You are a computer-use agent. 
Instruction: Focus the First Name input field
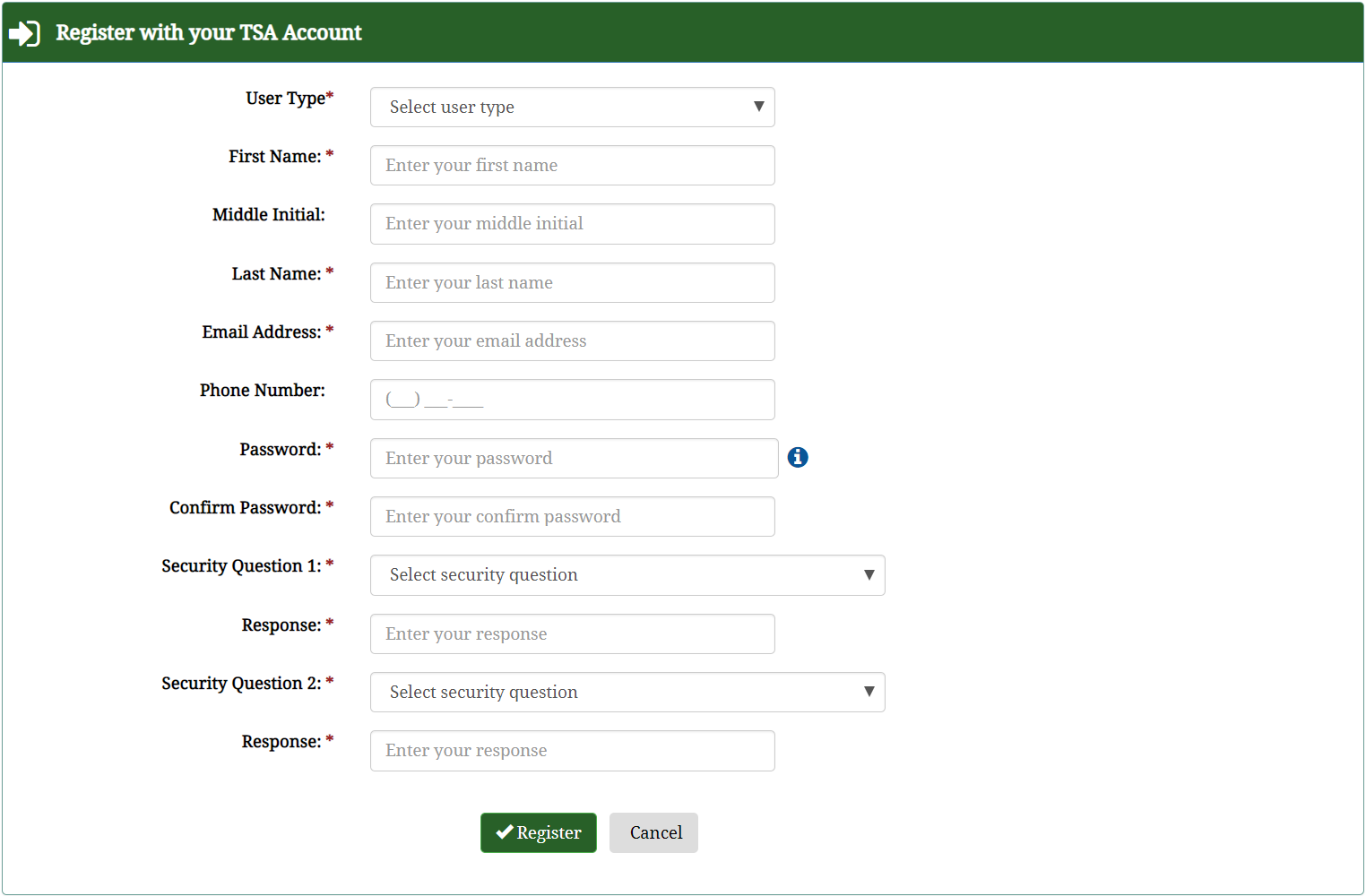pyautogui.click(x=572, y=166)
